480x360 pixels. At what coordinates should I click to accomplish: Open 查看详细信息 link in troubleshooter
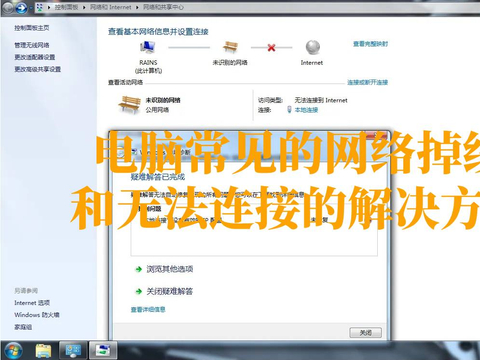(148, 310)
